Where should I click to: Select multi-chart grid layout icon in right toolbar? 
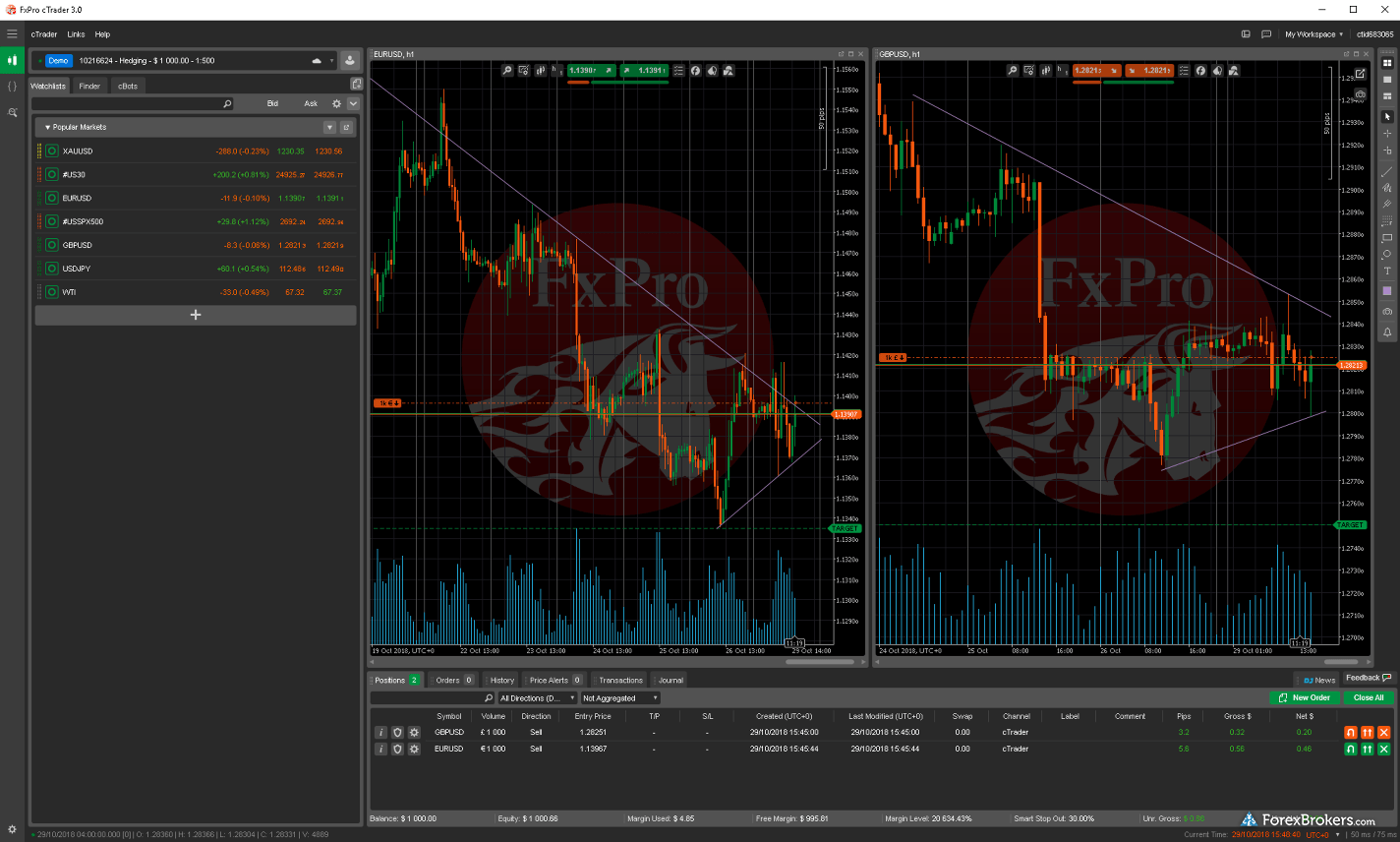click(x=1387, y=63)
